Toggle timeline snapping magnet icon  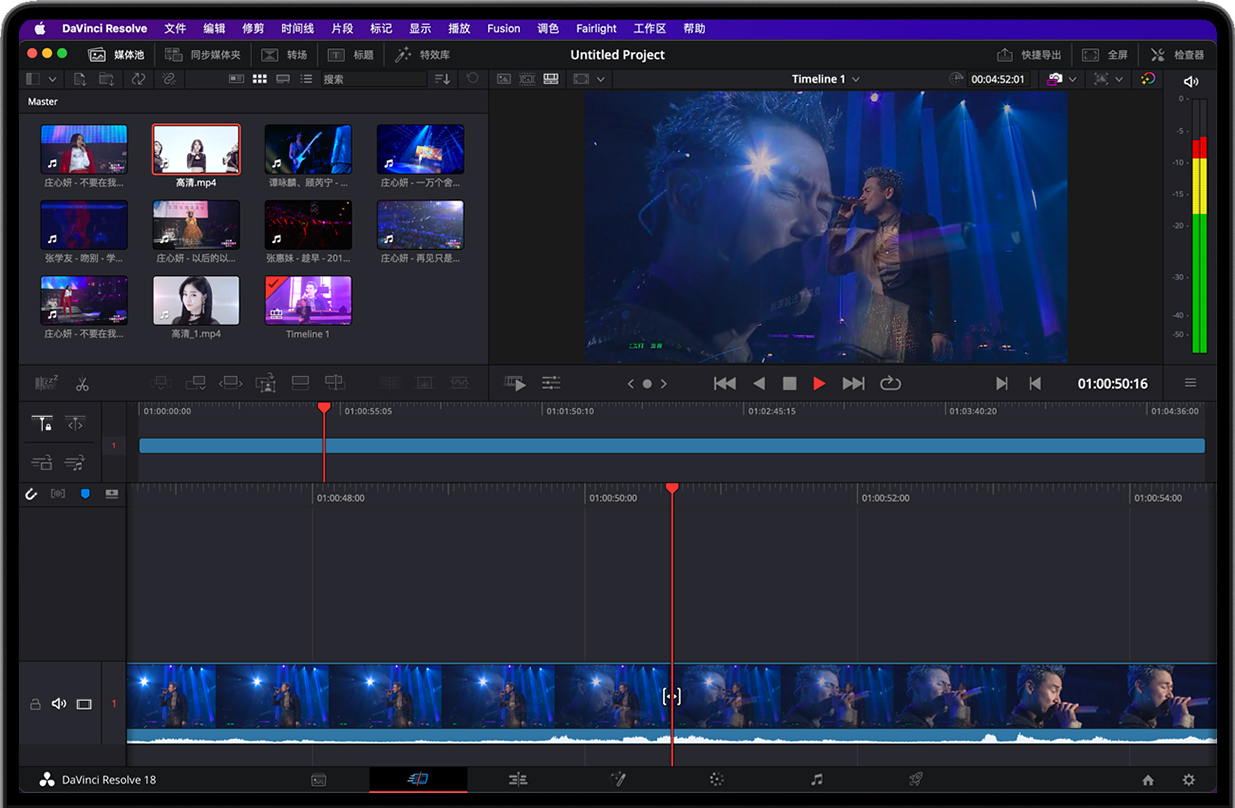[x=31, y=494]
